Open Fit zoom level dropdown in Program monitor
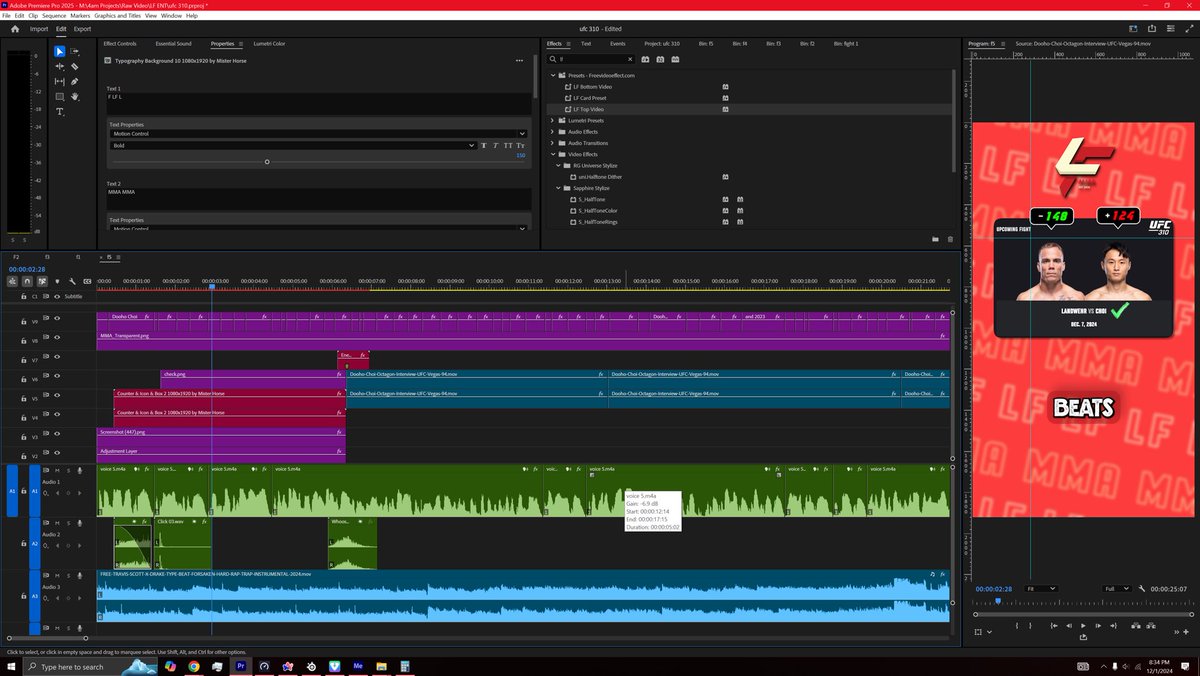1200x676 pixels. click(1042, 589)
